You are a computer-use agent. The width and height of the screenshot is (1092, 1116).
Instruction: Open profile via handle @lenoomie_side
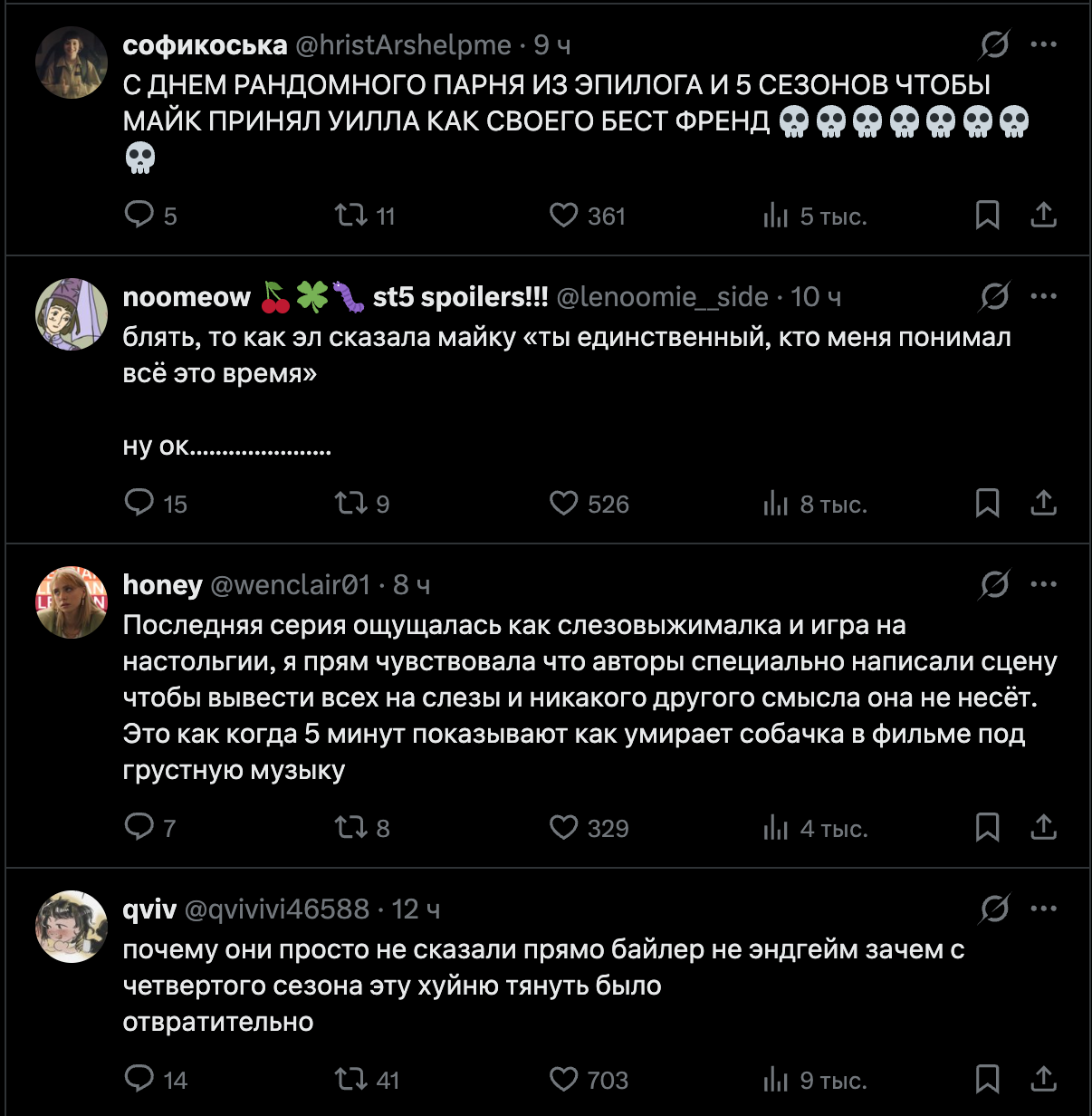coord(662,296)
